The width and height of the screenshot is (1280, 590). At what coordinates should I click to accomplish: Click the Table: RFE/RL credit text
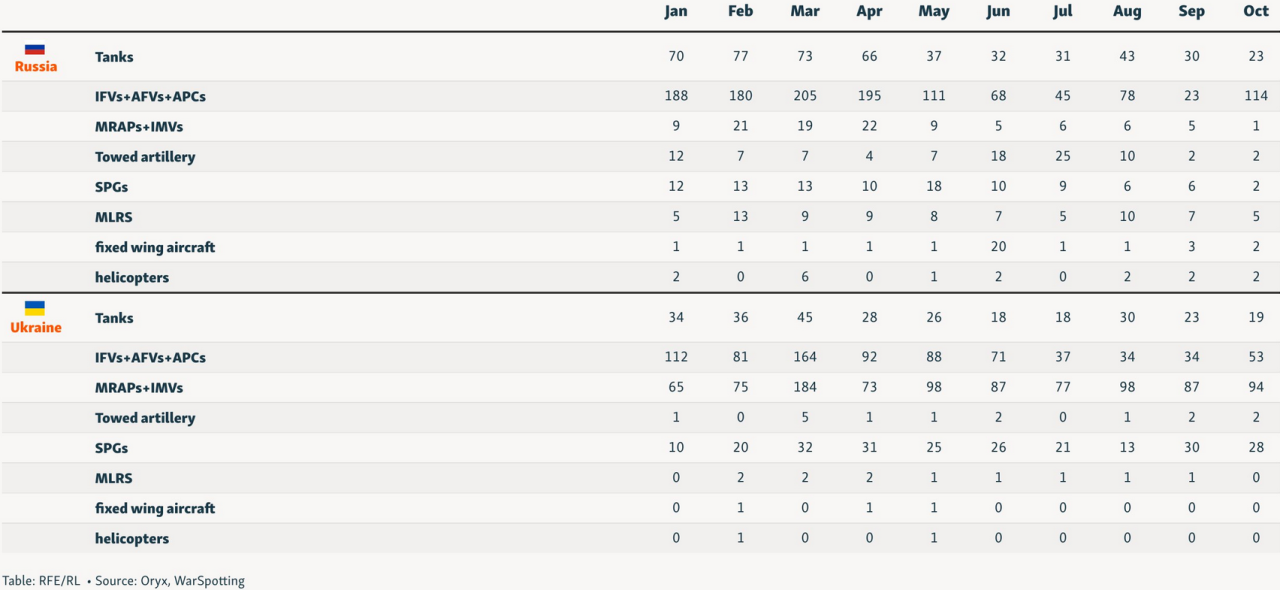pos(41,581)
